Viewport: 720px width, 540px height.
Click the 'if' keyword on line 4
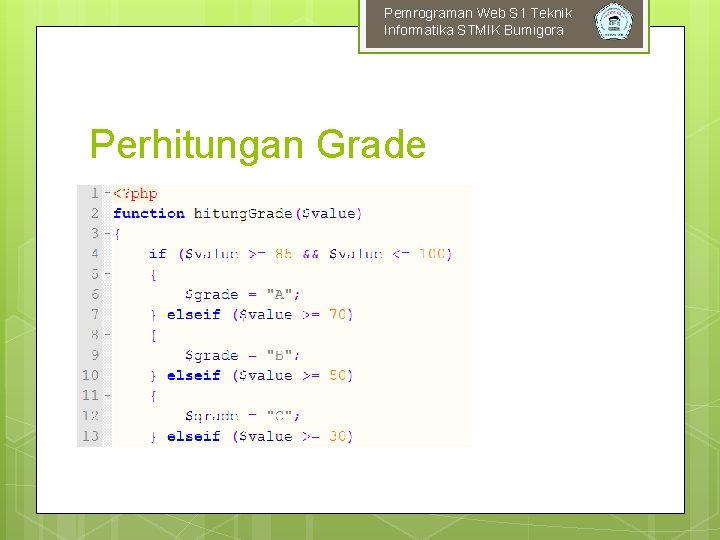coord(158,254)
